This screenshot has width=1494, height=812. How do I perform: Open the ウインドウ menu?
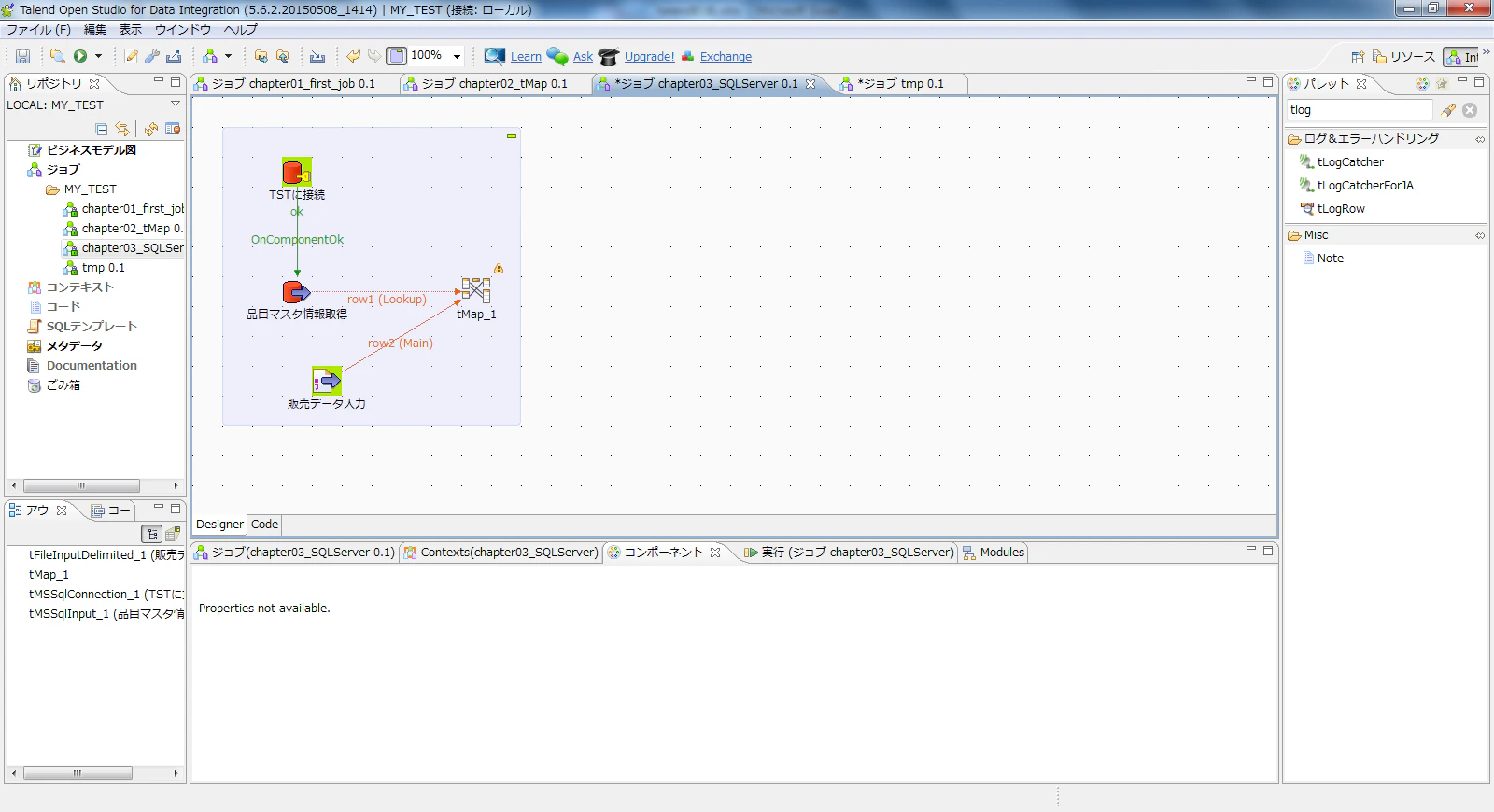(183, 30)
